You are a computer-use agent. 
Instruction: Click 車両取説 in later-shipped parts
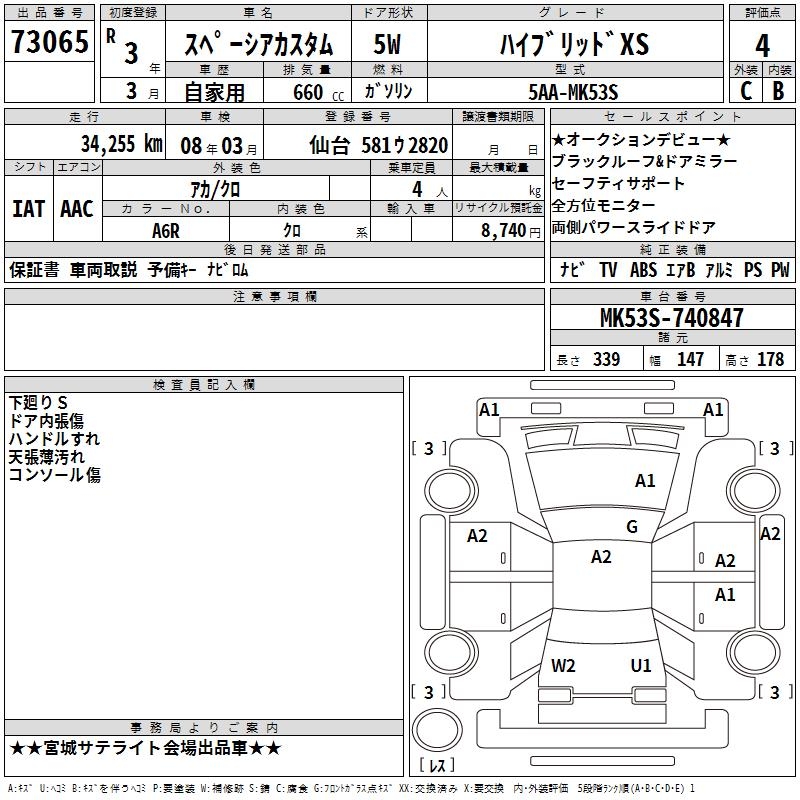click(104, 269)
